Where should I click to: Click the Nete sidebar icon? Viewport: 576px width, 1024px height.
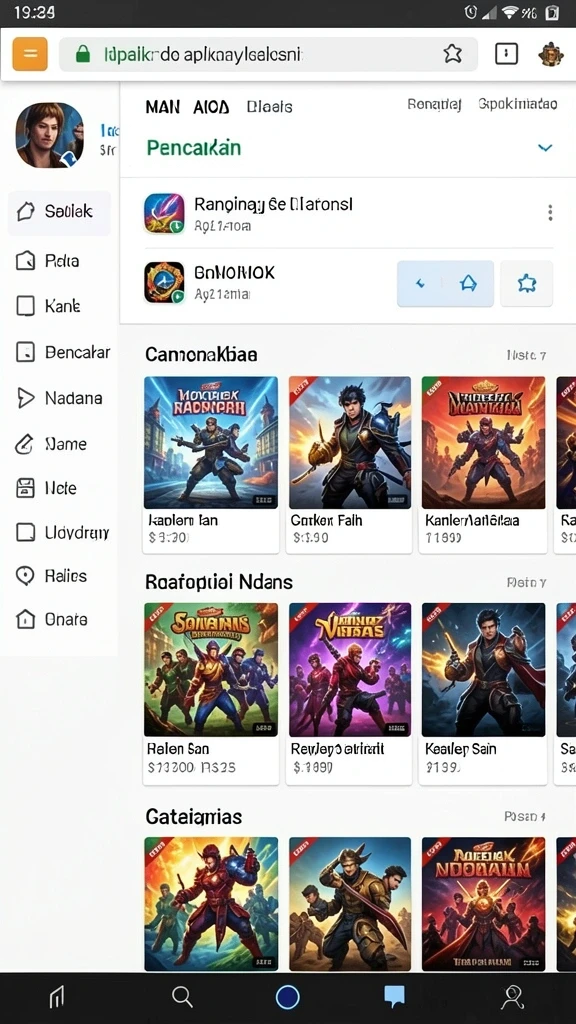coord(25,488)
